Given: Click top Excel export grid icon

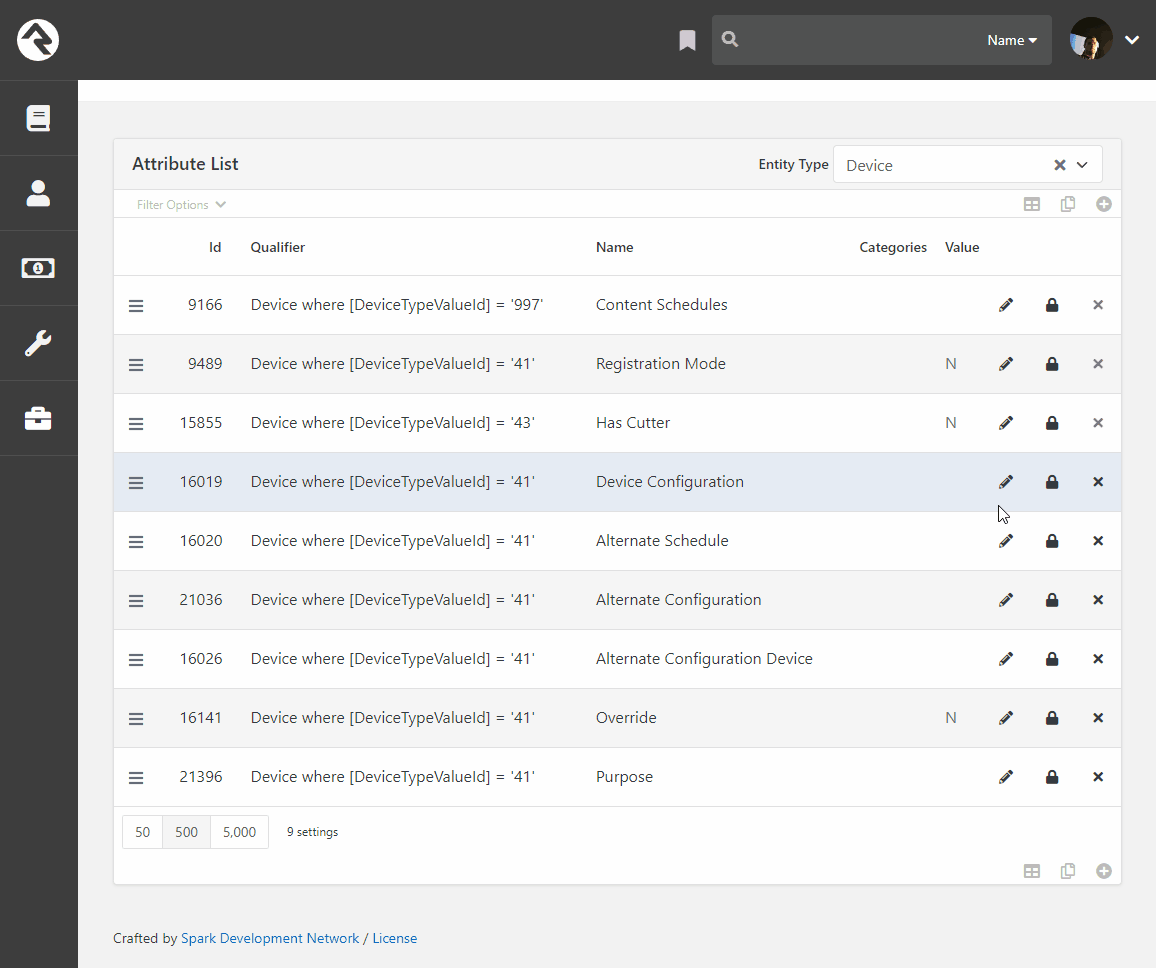Looking at the screenshot, I should pyautogui.click(x=1032, y=204).
